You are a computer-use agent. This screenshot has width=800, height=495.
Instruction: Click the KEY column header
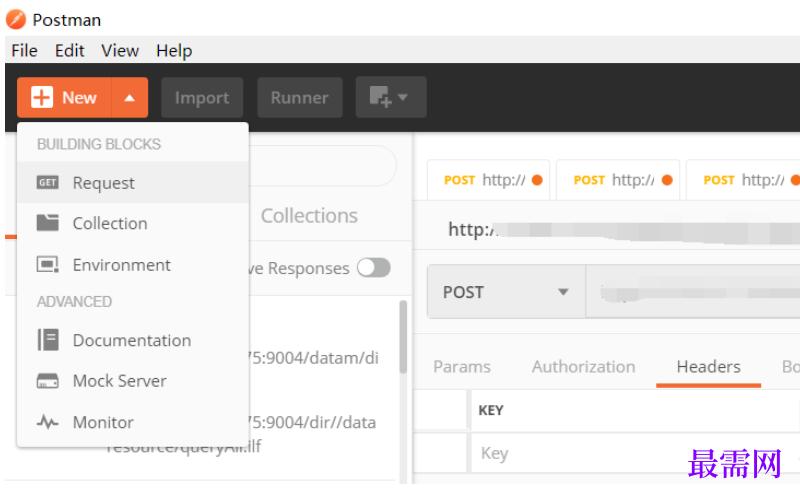coord(491,410)
